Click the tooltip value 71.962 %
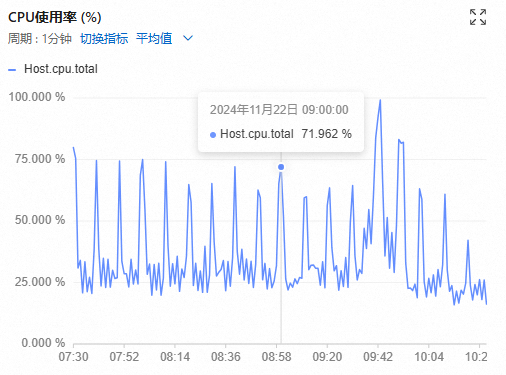 (x=327, y=134)
